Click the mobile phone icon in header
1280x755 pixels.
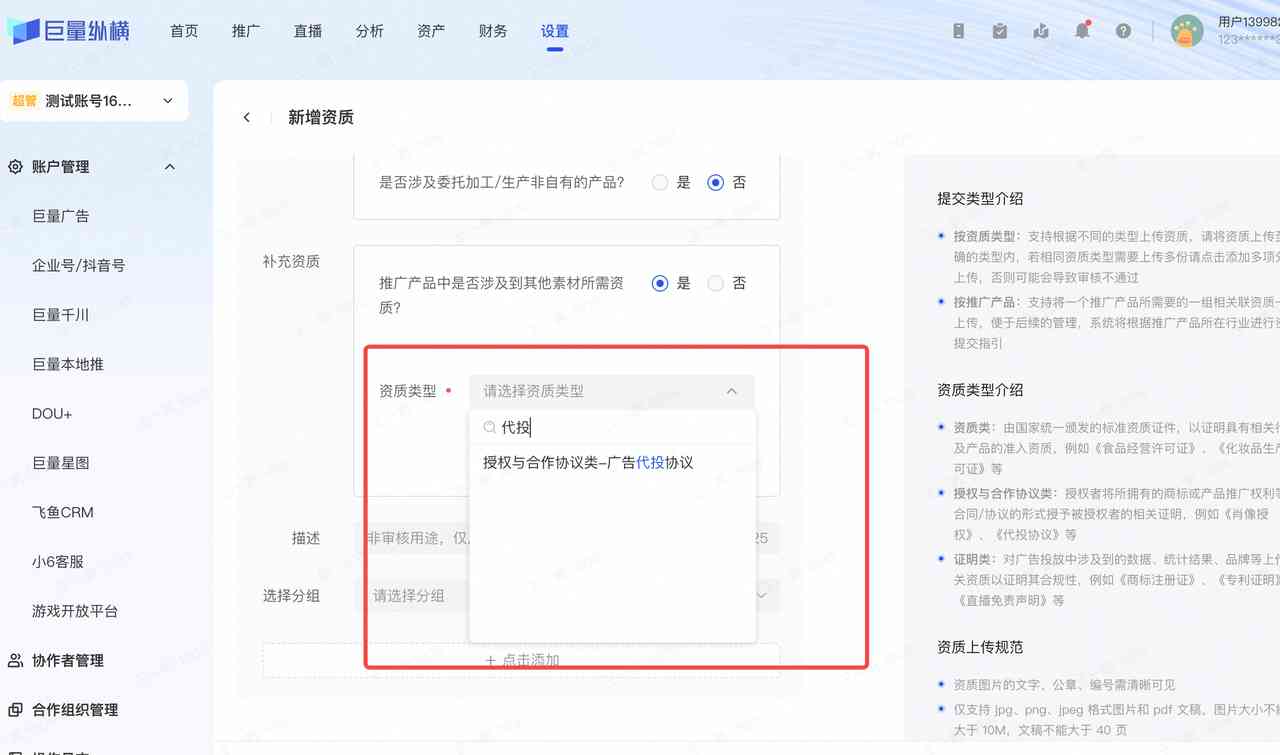point(958,31)
